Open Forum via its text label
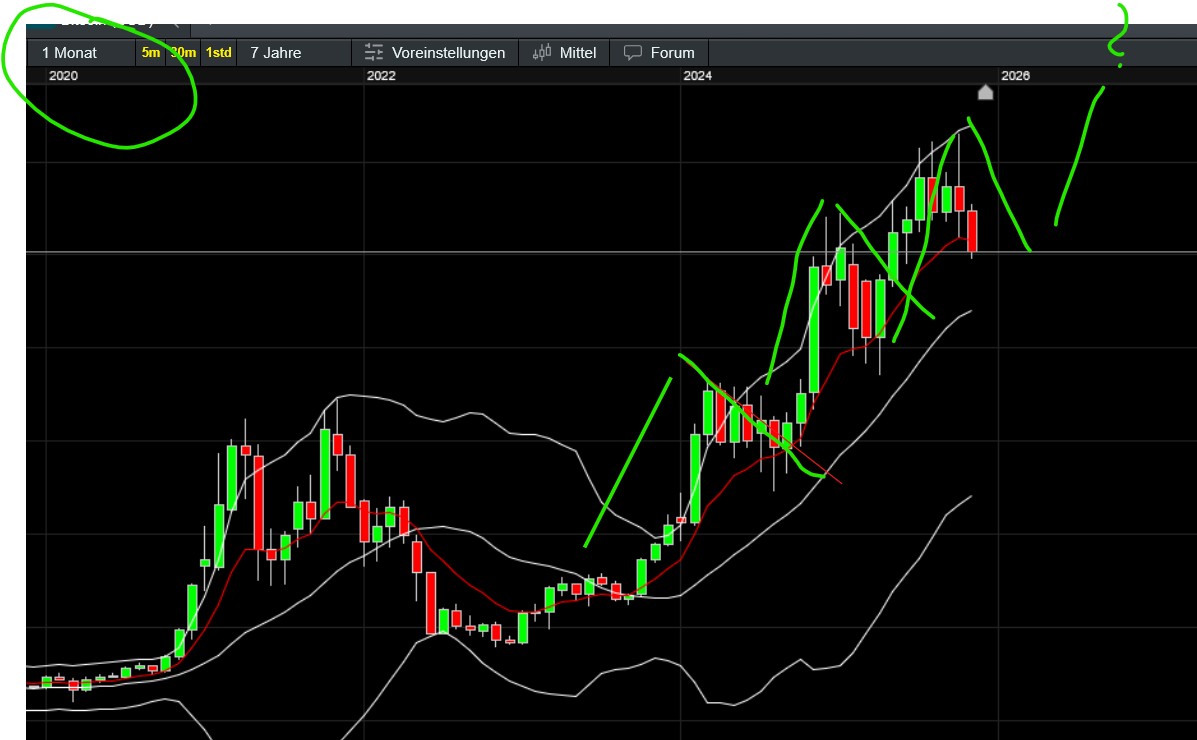Viewport: 1197px width, 740px height. pyautogui.click(x=672, y=53)
